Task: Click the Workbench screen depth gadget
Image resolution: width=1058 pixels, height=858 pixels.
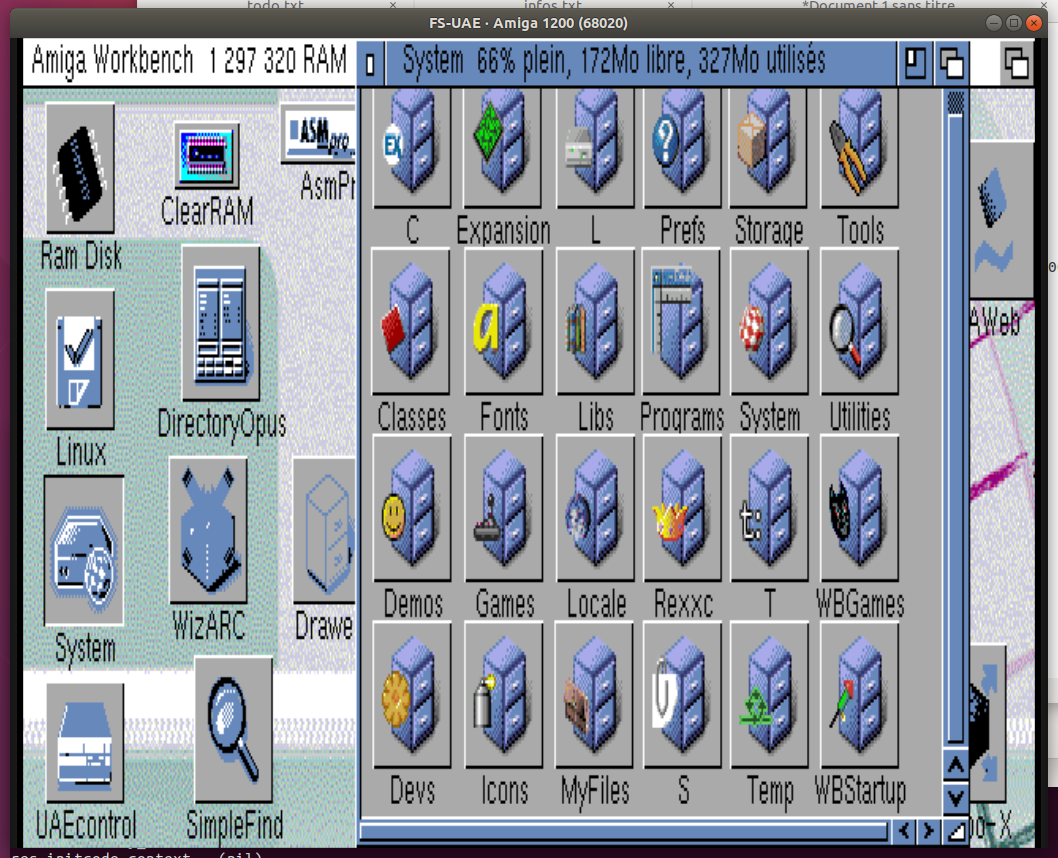Action: [x=1016, y=64]
